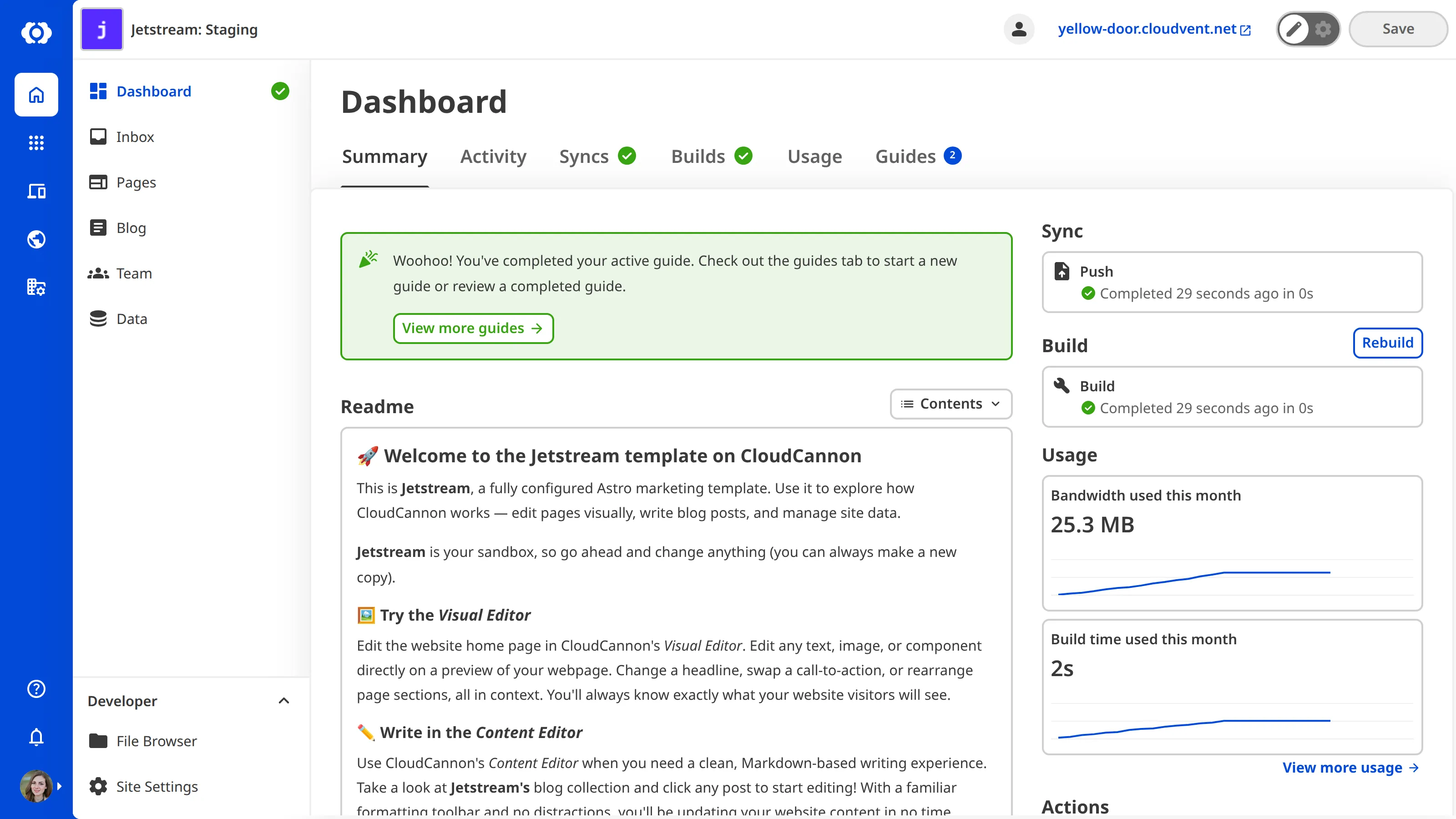The image size is (1456, 819).
Task: Open the Readme Contents dropdown
Action: click(950, 404)
